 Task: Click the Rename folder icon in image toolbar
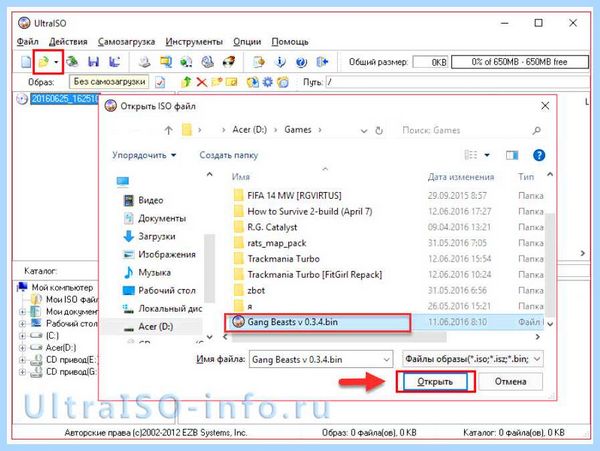coord(231,81)
